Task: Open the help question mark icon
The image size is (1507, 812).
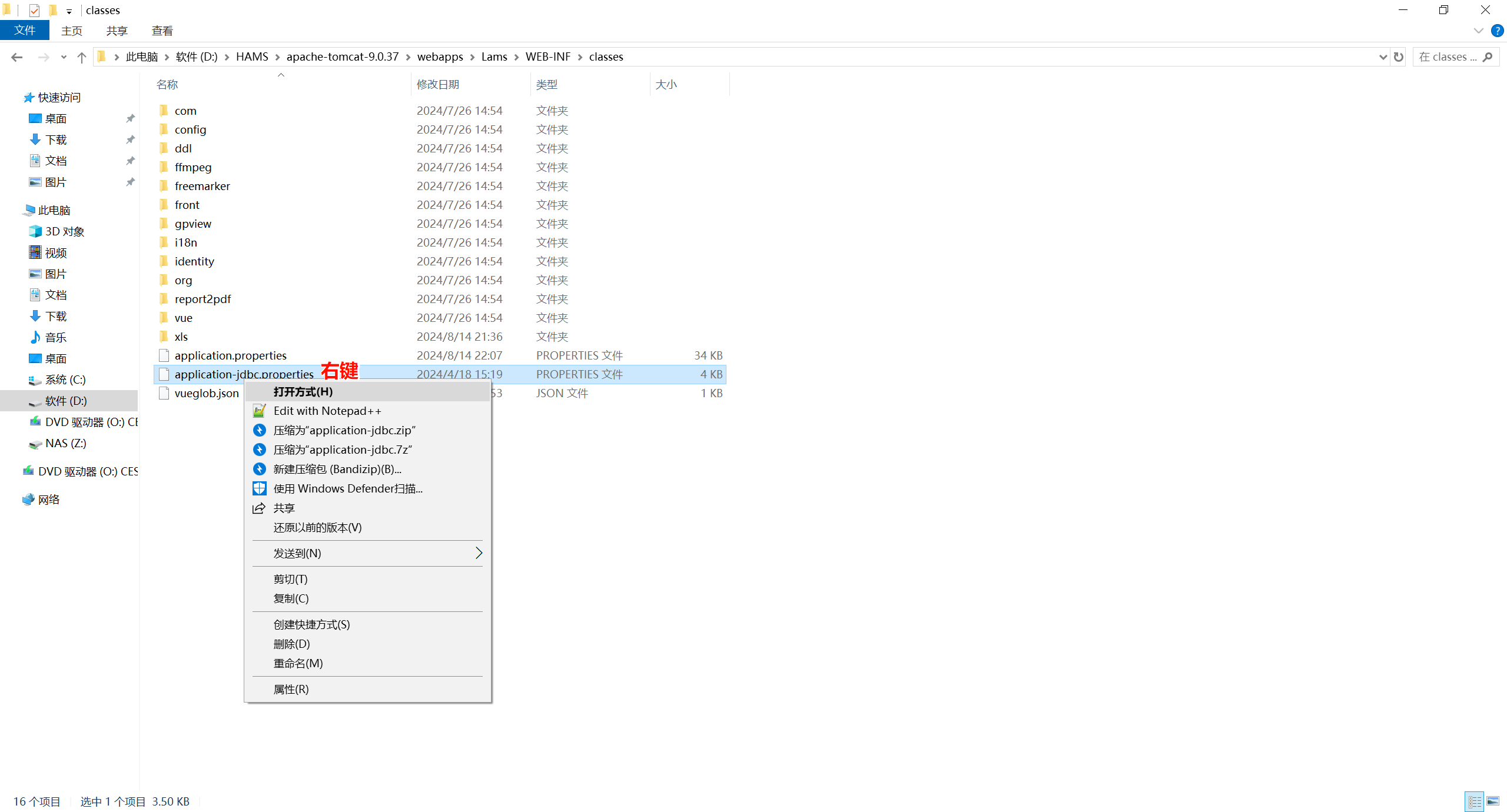Action: 1497,31
